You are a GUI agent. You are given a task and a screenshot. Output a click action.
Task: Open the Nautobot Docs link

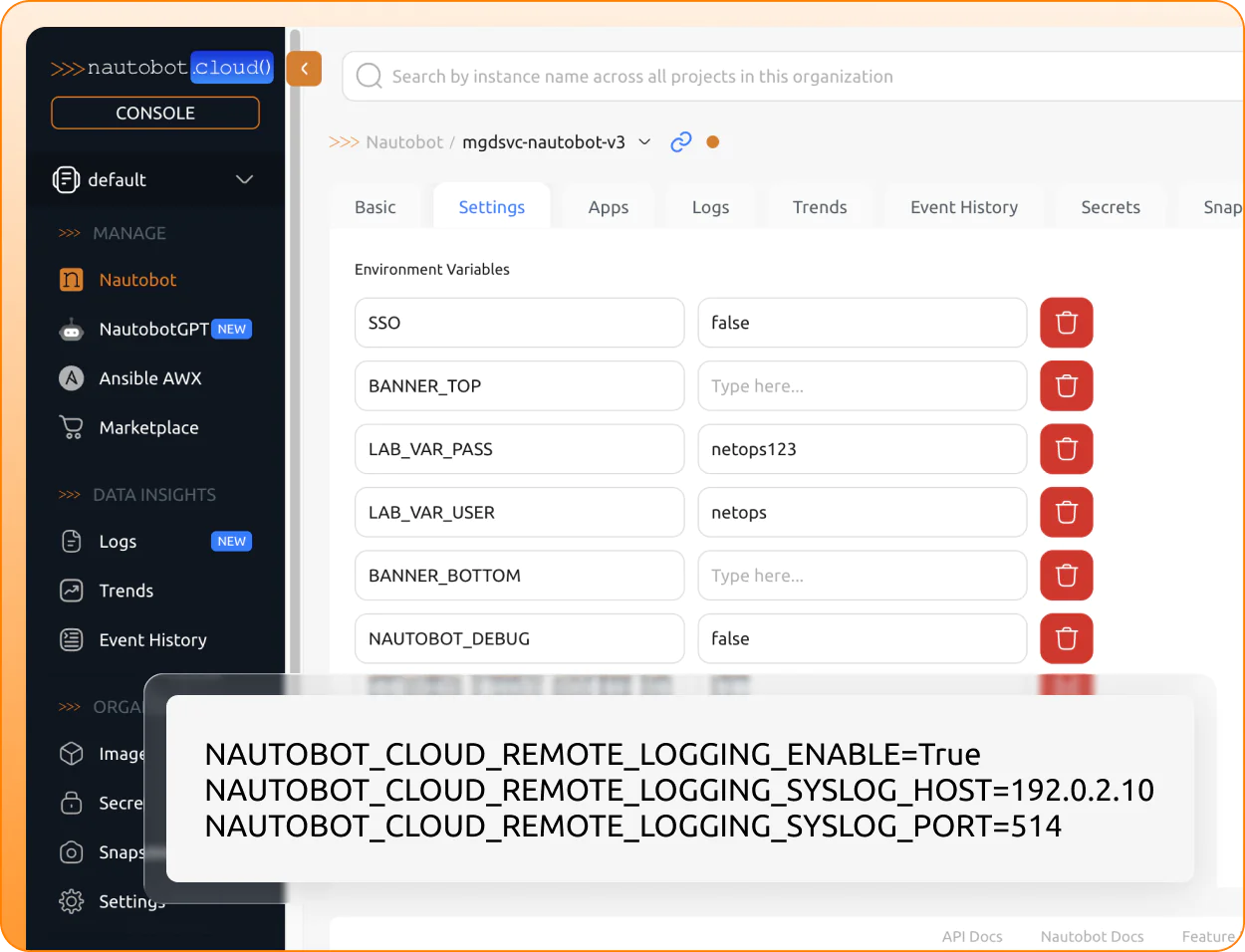coord(1092,936)
